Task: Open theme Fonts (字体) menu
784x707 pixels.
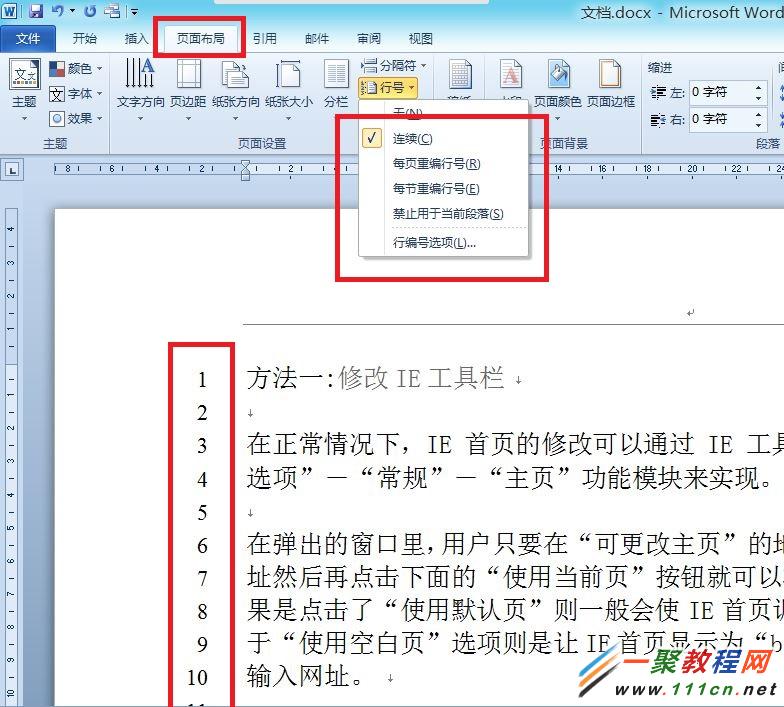Action: [x=76, y=94]
